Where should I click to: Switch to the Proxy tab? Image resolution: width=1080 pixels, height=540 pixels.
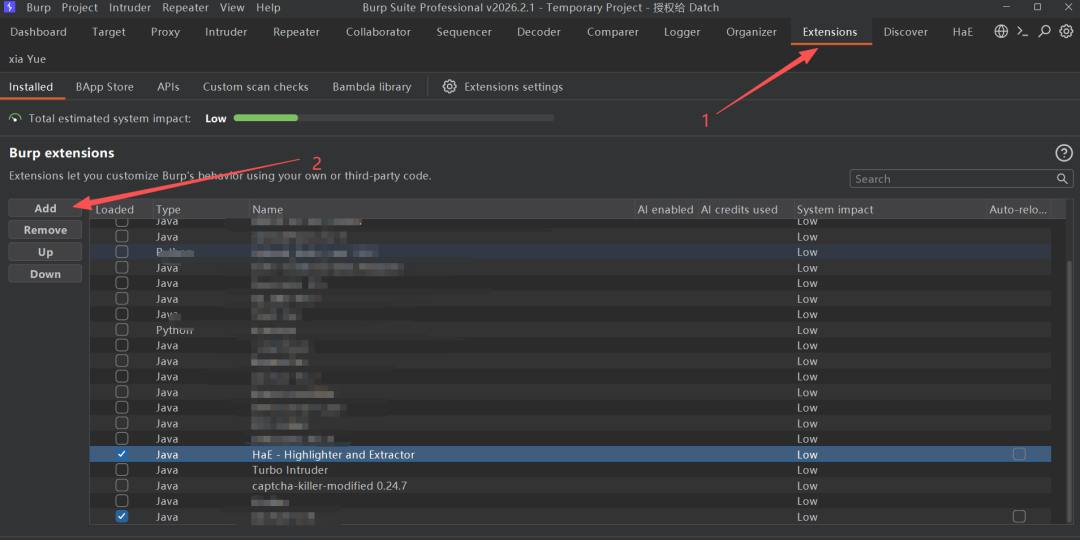pyautogui.click(x=165, y=32)
